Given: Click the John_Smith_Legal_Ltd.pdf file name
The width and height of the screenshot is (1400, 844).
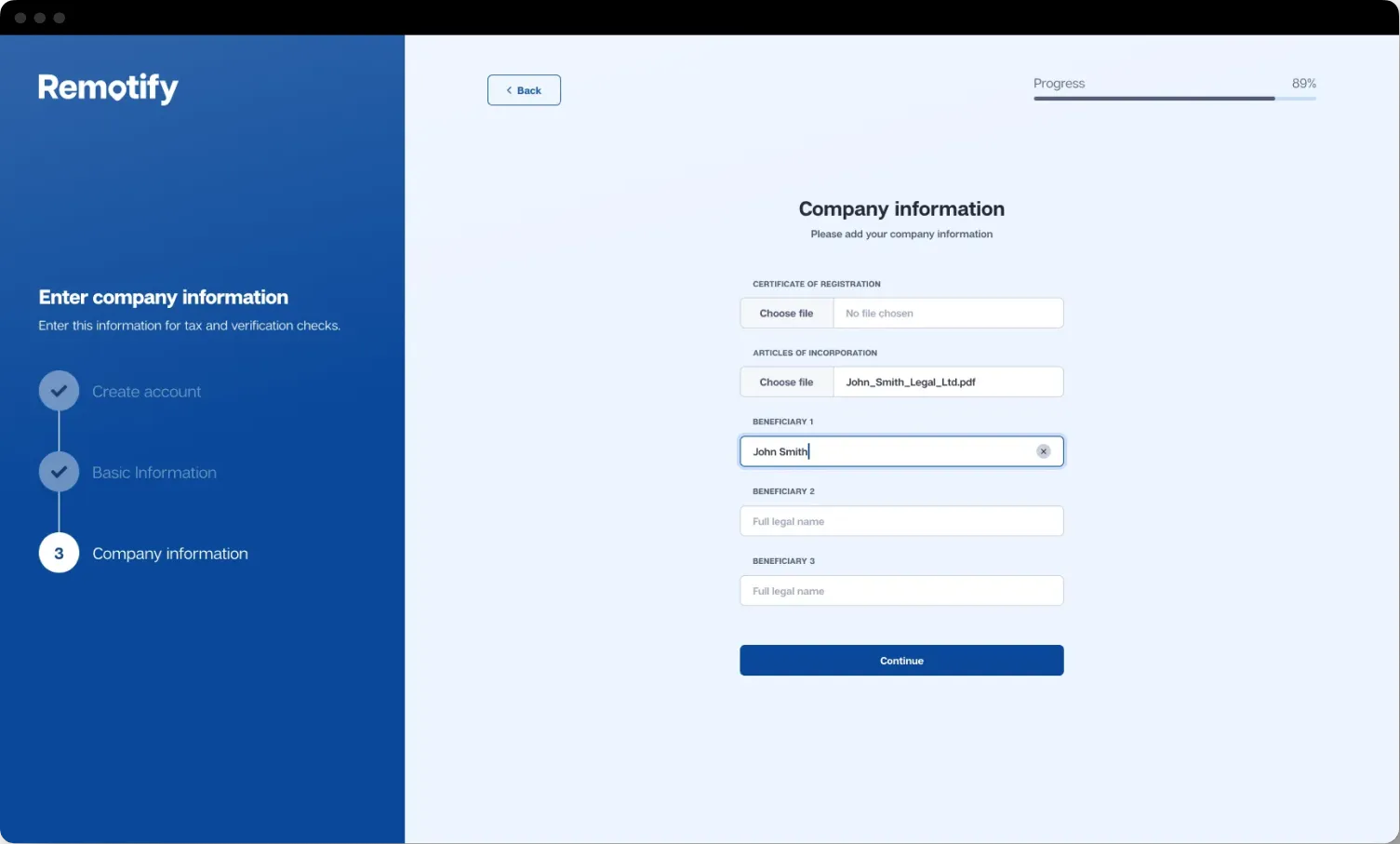Looking at the screenshot, I should [x=911, y=382].
